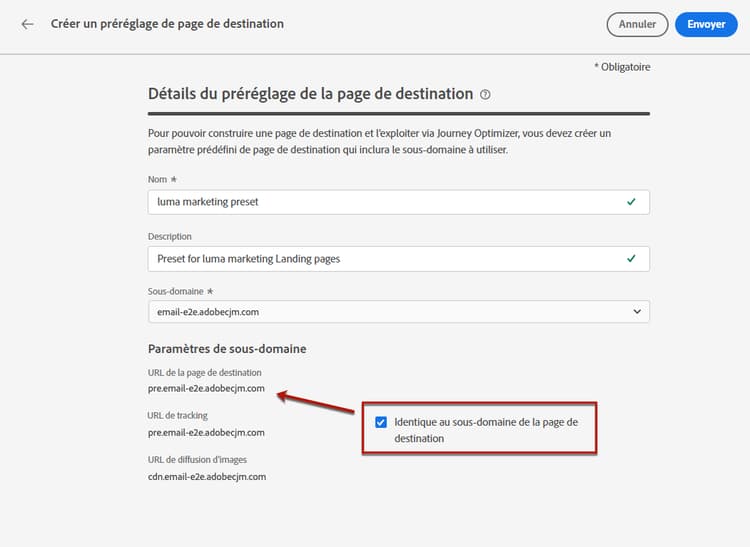Expand the Sous-domaine dropdown chevron
Image resolution: width=750 pixels, height=547 pixels.
click(x=637, y=312)
